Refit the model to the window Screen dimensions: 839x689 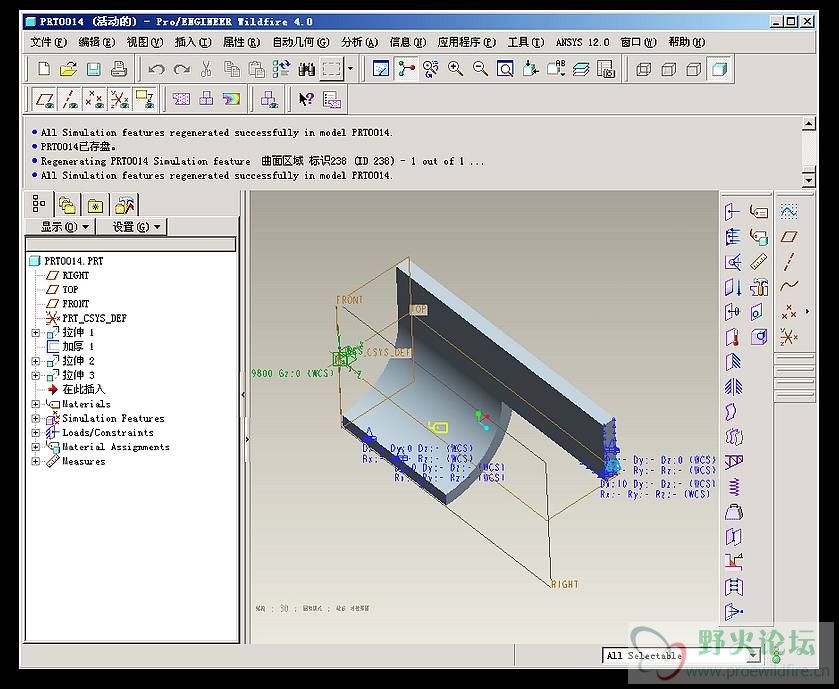[x=505, y=69]
